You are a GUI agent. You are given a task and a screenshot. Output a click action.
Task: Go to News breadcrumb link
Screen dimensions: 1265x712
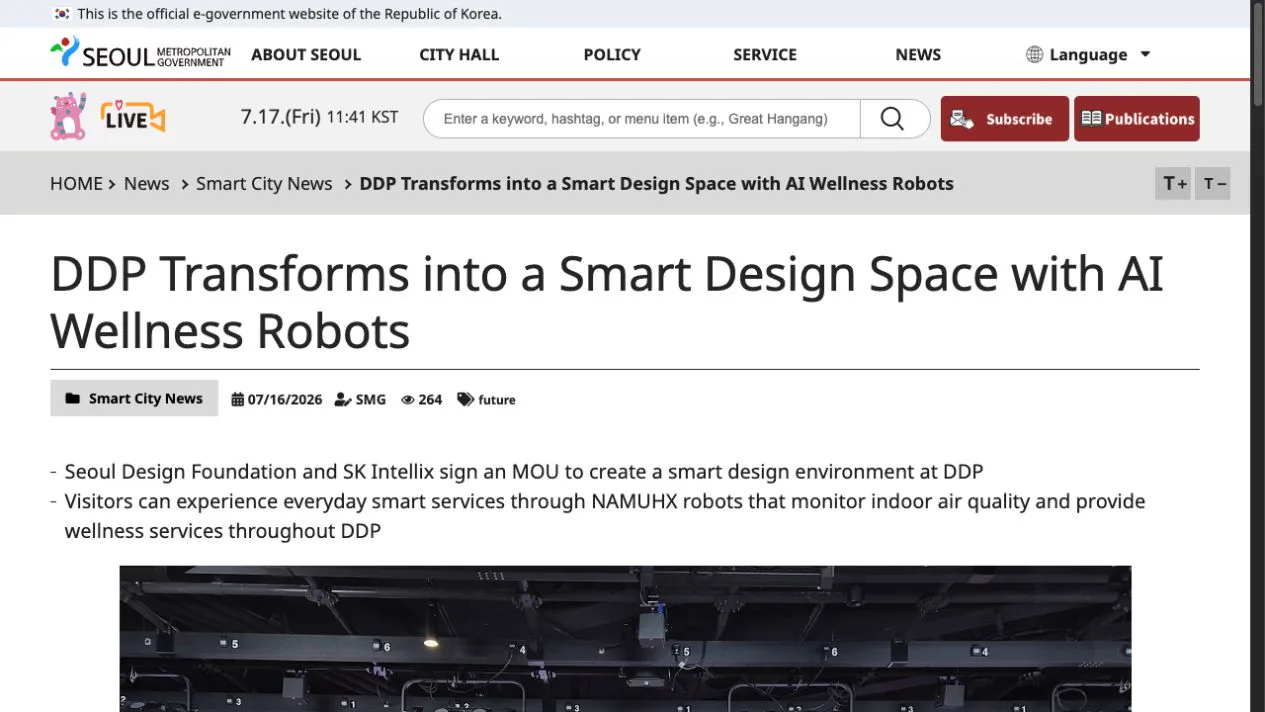tap(146, 183)
